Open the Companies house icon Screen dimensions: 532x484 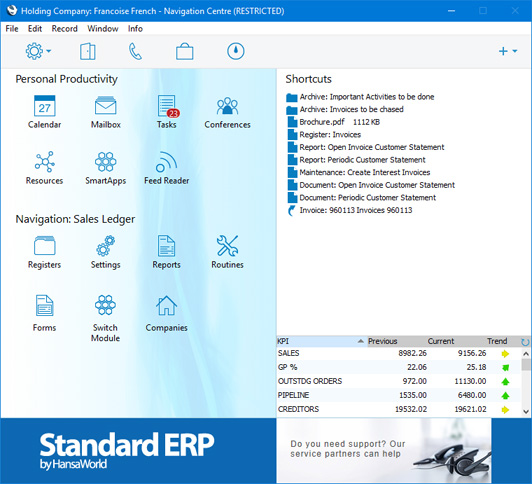166,305
